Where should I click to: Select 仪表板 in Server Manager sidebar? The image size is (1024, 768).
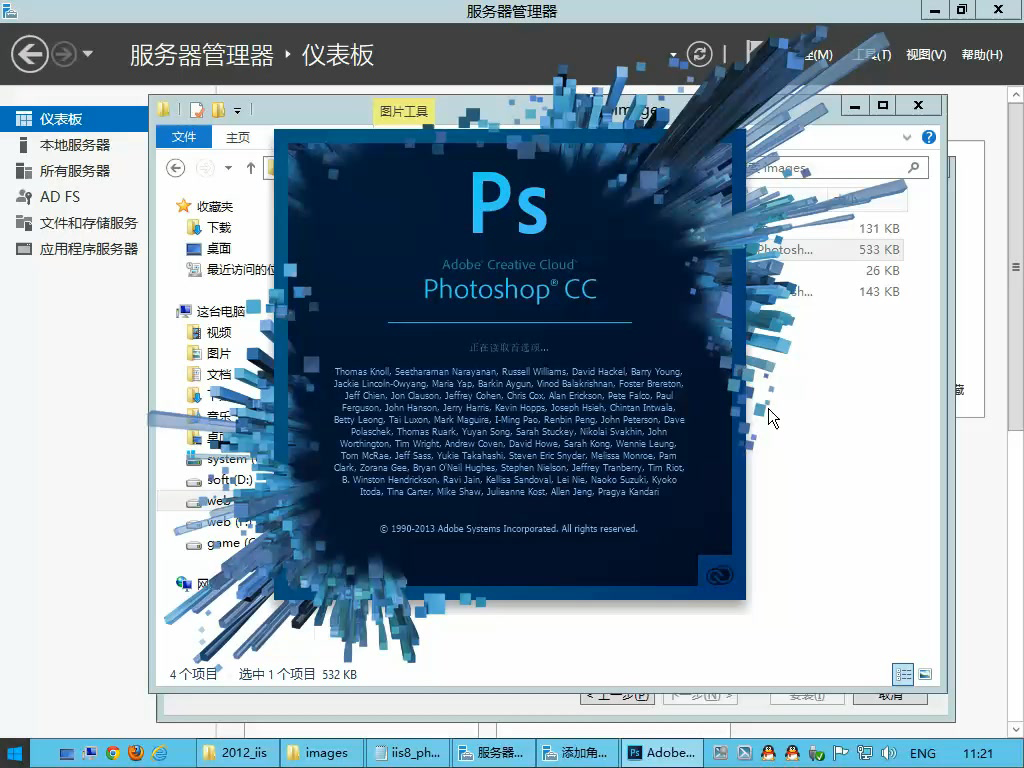74,119
